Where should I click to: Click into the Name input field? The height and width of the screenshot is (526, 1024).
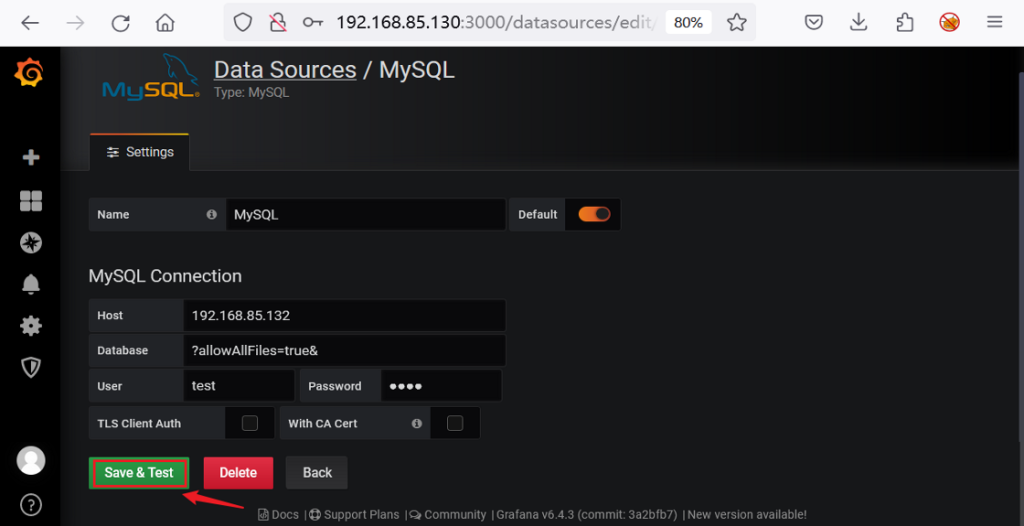tap(366, 214)
